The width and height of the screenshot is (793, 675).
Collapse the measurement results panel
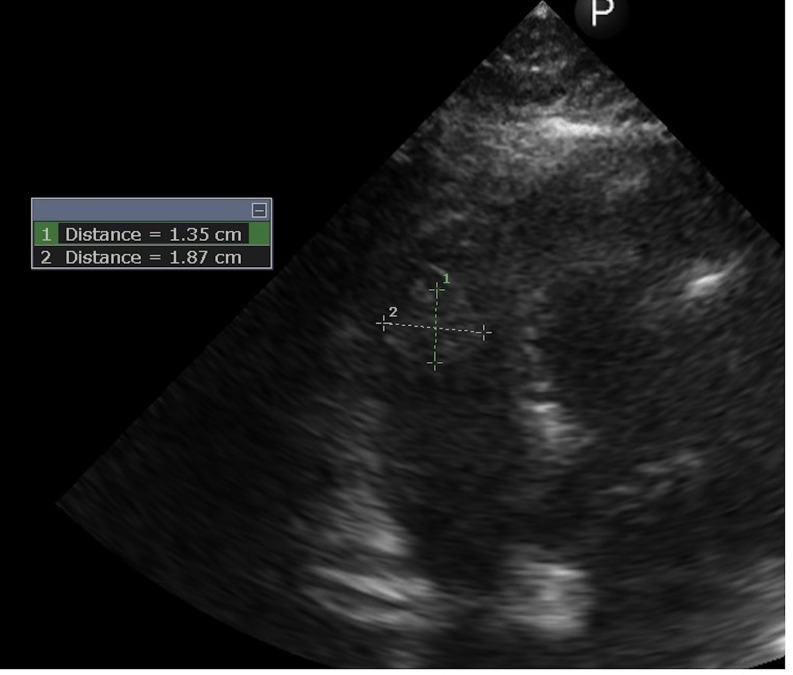259,210
